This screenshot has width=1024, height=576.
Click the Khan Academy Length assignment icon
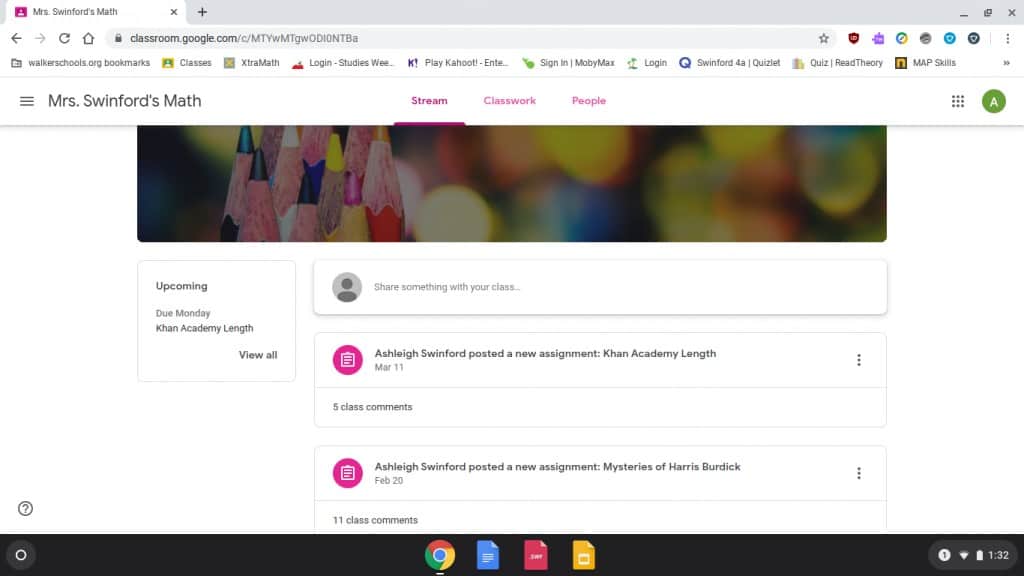[x=347, y=360]
